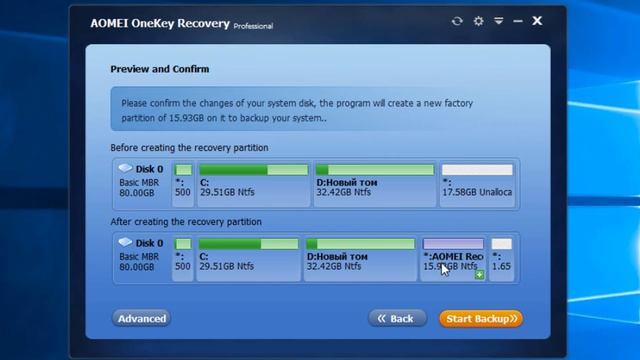Close the AOMEI OneKey Recovery window

point(537,20)
